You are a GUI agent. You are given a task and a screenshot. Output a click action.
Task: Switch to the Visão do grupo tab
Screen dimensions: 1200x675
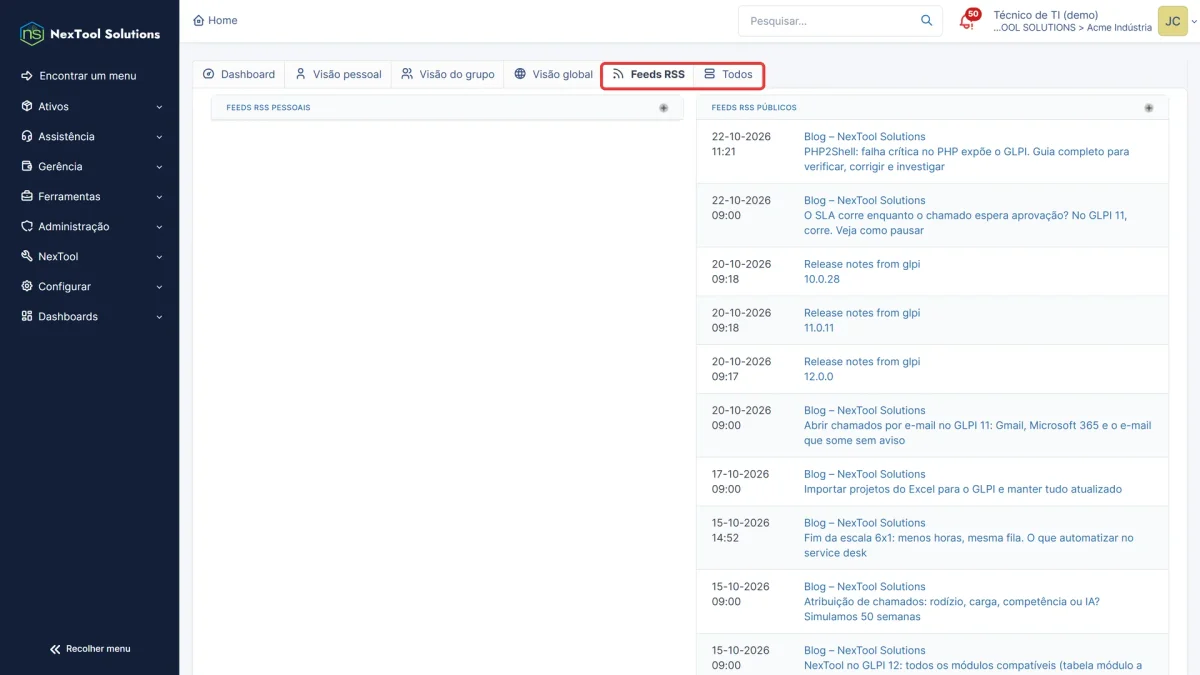coord(448,74)
